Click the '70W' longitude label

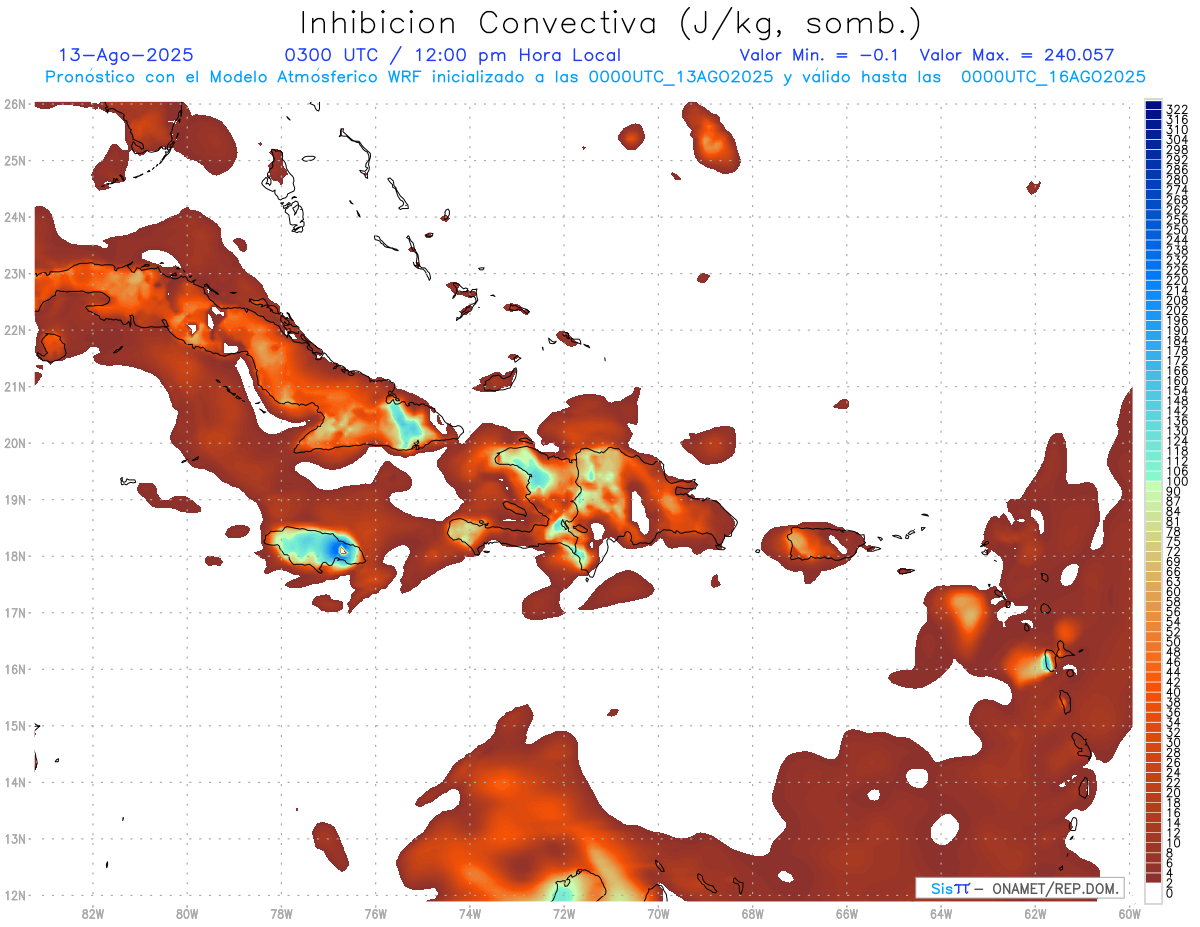[658, 913]
